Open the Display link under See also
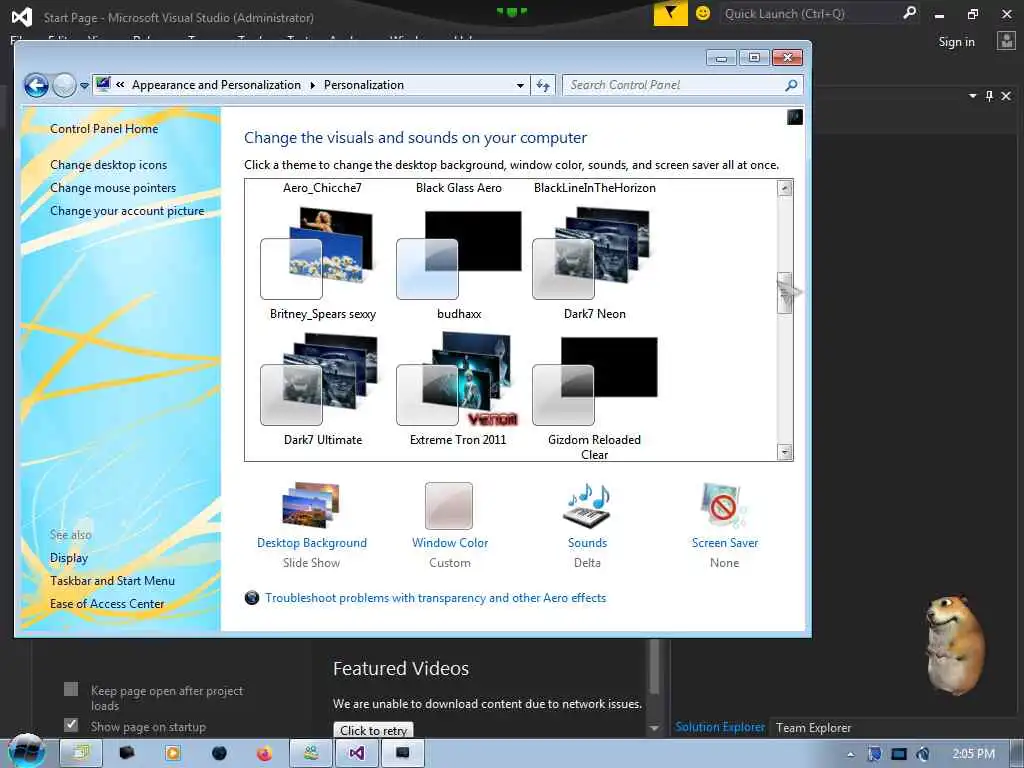The image size is (1024, 768). [69, 558]
